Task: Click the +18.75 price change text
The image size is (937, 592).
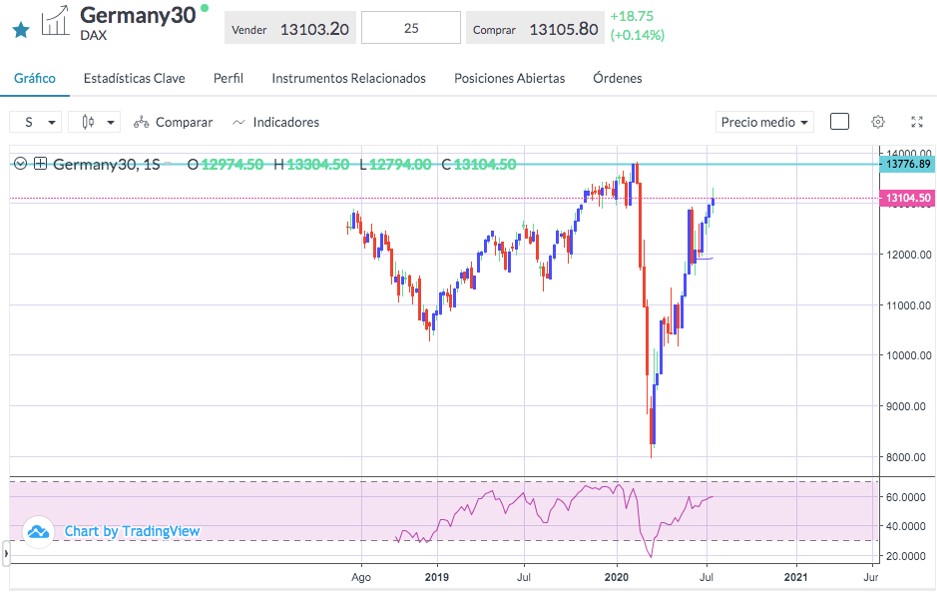Action: [632, 17]
